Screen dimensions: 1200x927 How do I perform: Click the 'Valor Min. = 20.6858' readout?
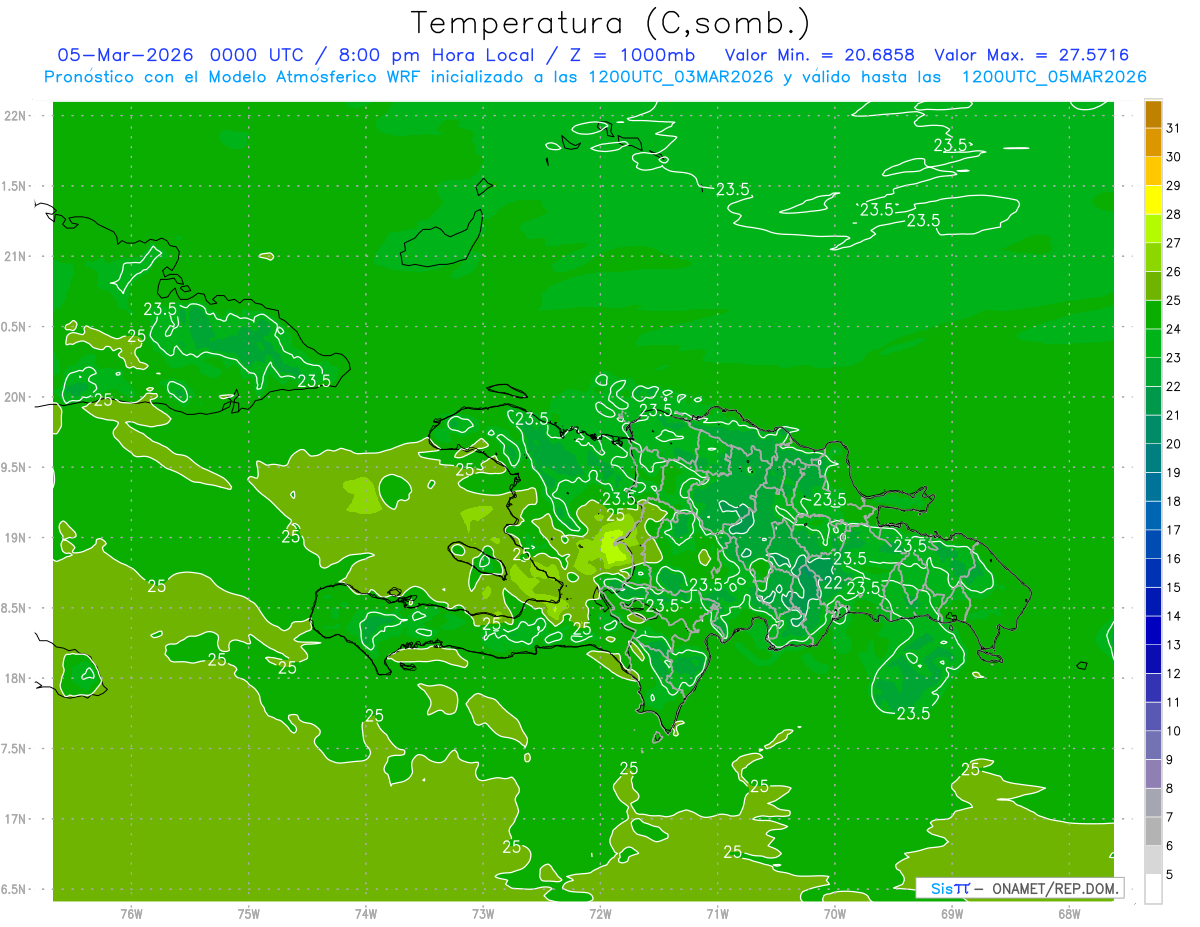(x=820, y=55)
